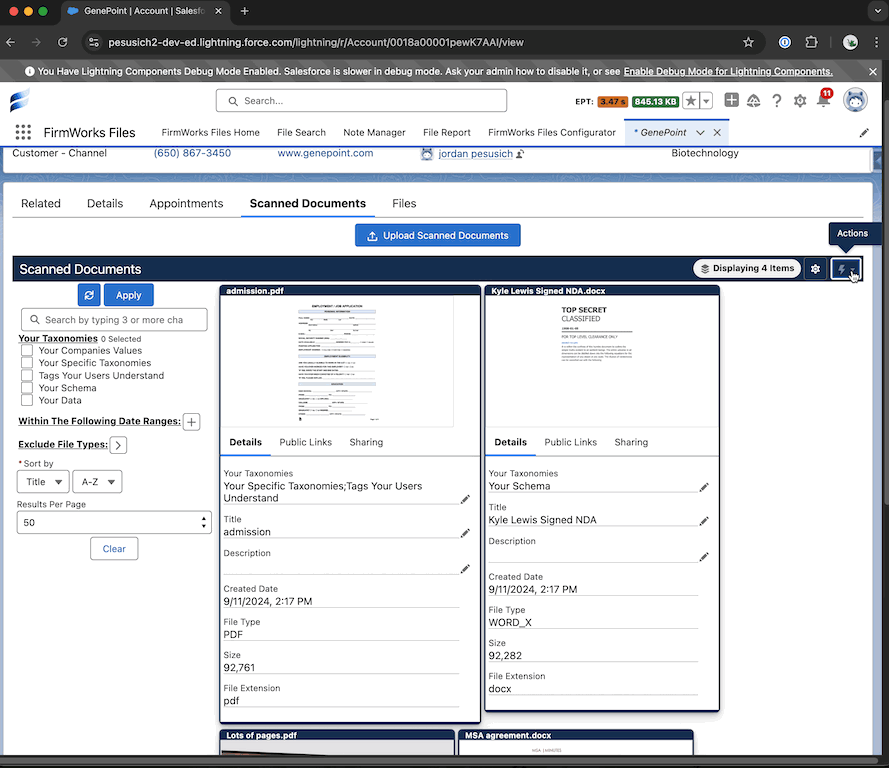
Task: Open the Actions lightning bolt menu
Action: 846,269
